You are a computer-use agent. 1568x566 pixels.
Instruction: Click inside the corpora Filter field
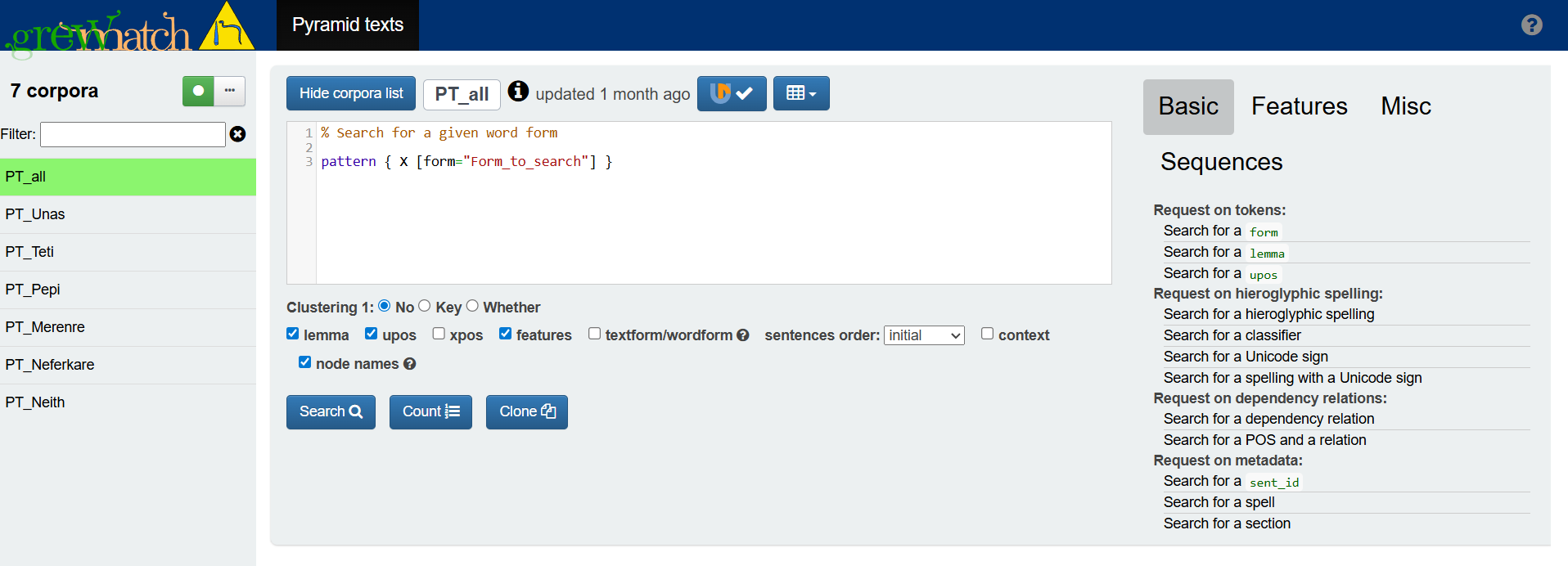tap(133, 134)
